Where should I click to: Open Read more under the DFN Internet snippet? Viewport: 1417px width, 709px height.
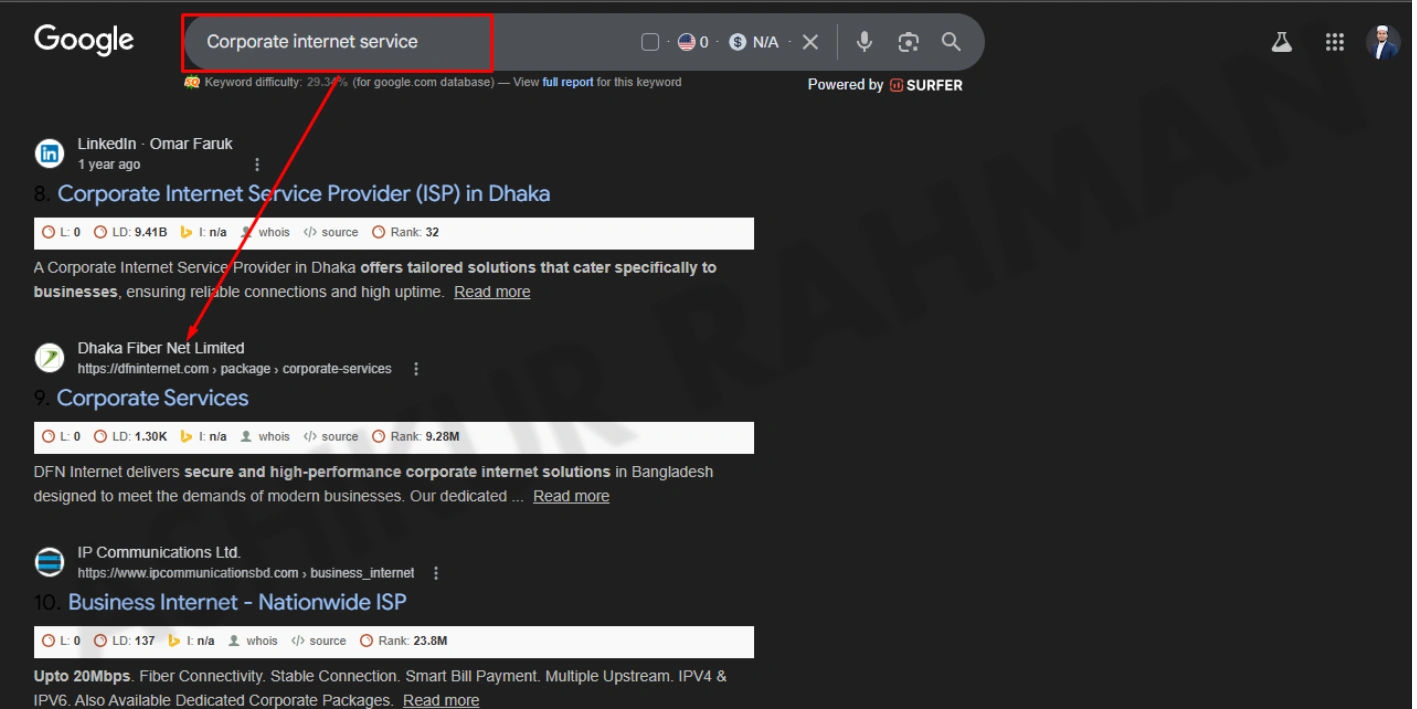click(x=571, y=496)
